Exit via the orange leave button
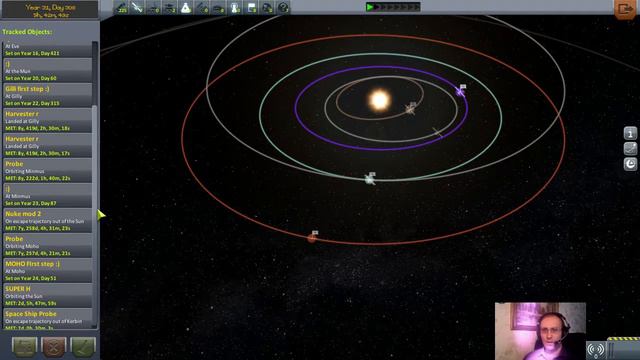 tap(624, 9)
